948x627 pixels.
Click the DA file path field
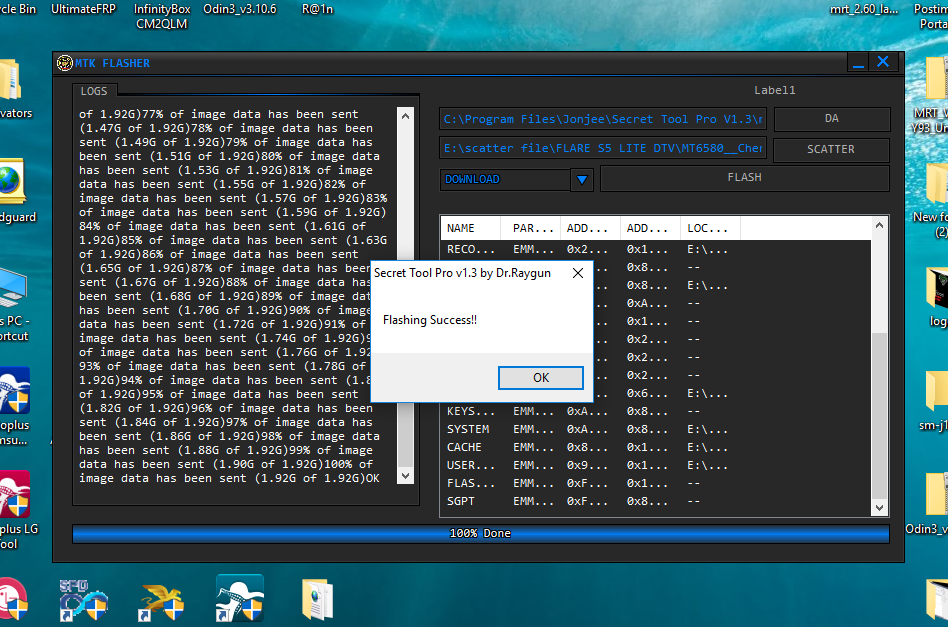[x=603, y=119]
